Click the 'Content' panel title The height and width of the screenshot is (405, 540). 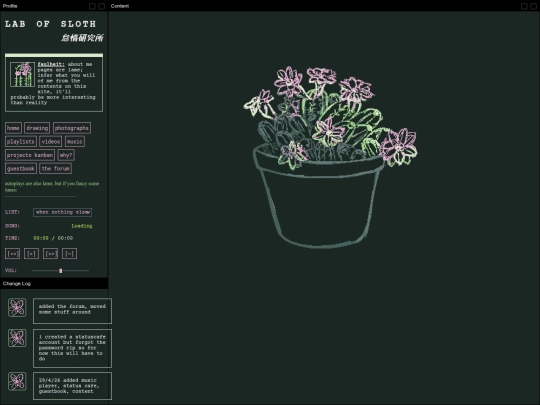pos(120,6)
